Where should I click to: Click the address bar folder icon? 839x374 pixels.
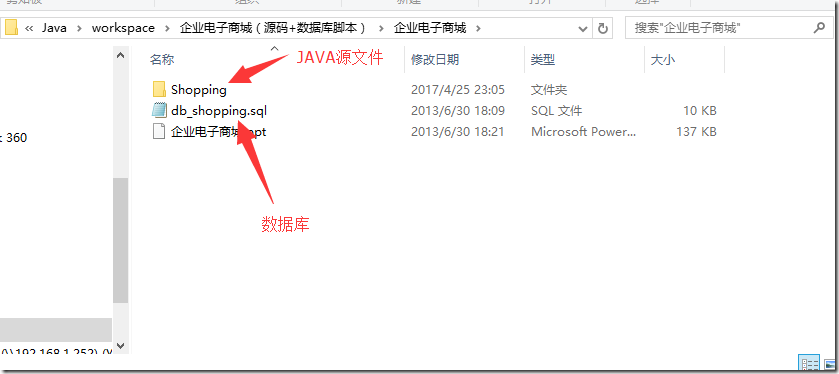click(11, 27)
